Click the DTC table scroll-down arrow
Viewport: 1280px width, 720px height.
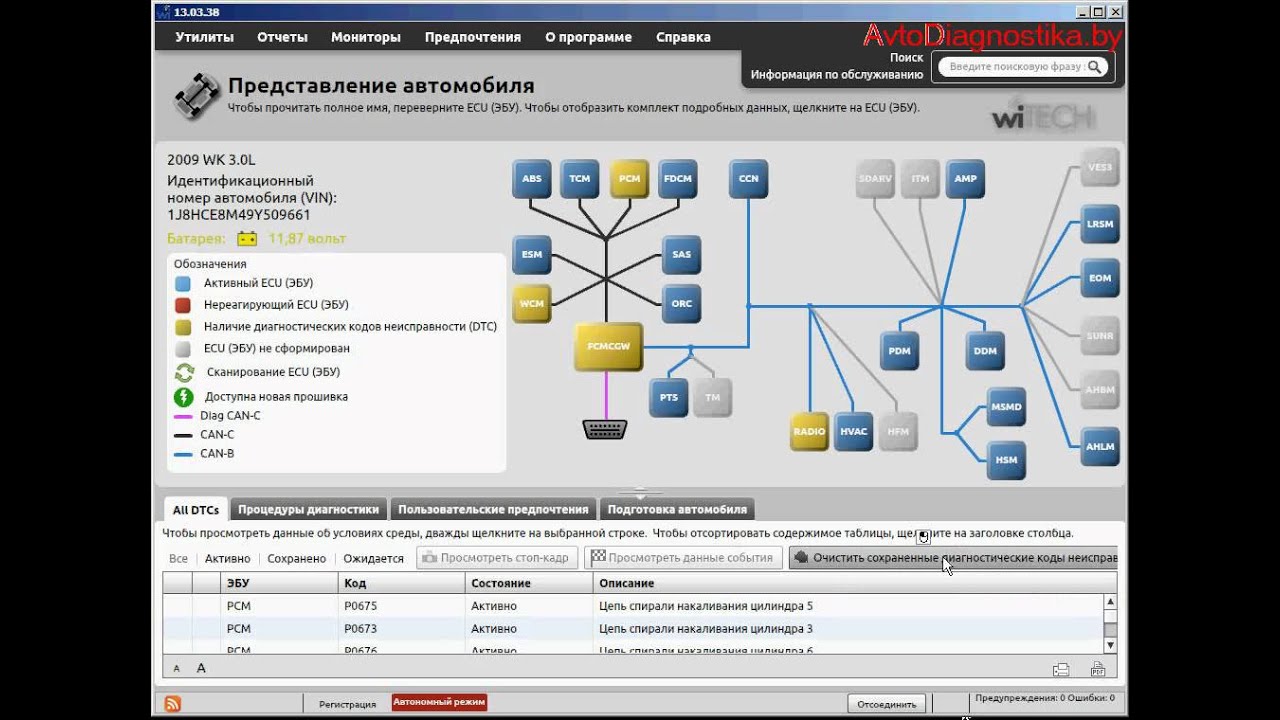click(x=1110, y=646)
